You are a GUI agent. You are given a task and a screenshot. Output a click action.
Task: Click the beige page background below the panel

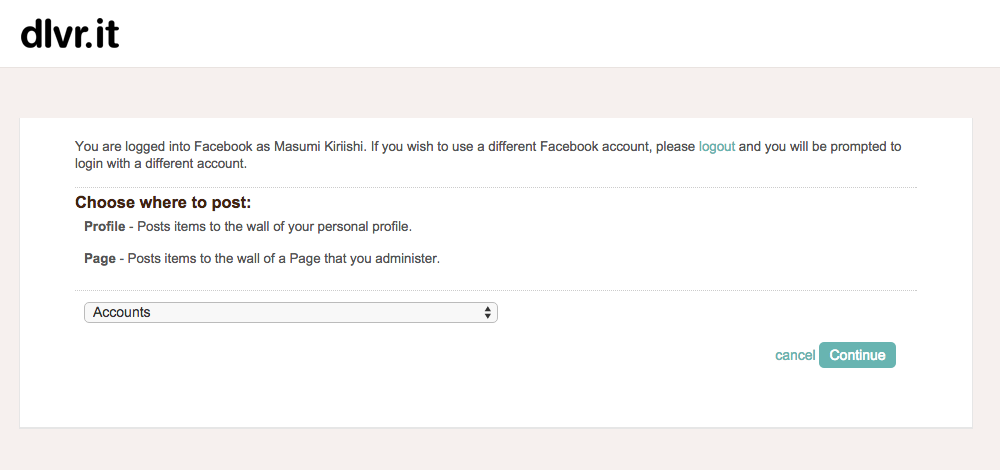coord(500,450)
